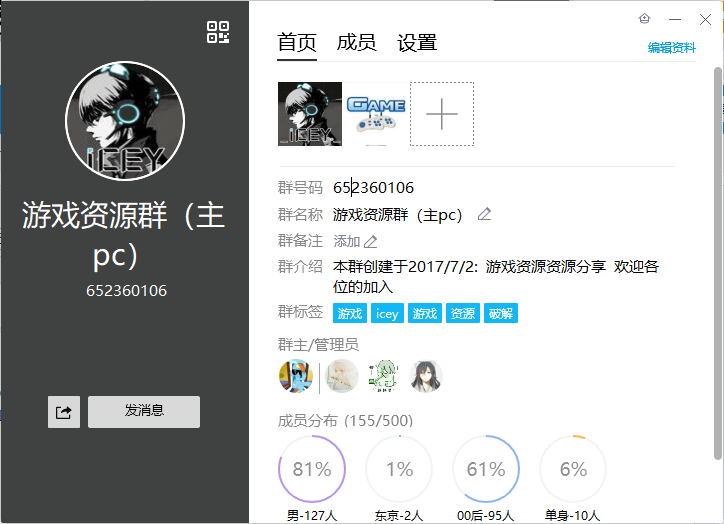Click the vertical scrollbar on the right
724x524 pixels.
pos(718,263)
